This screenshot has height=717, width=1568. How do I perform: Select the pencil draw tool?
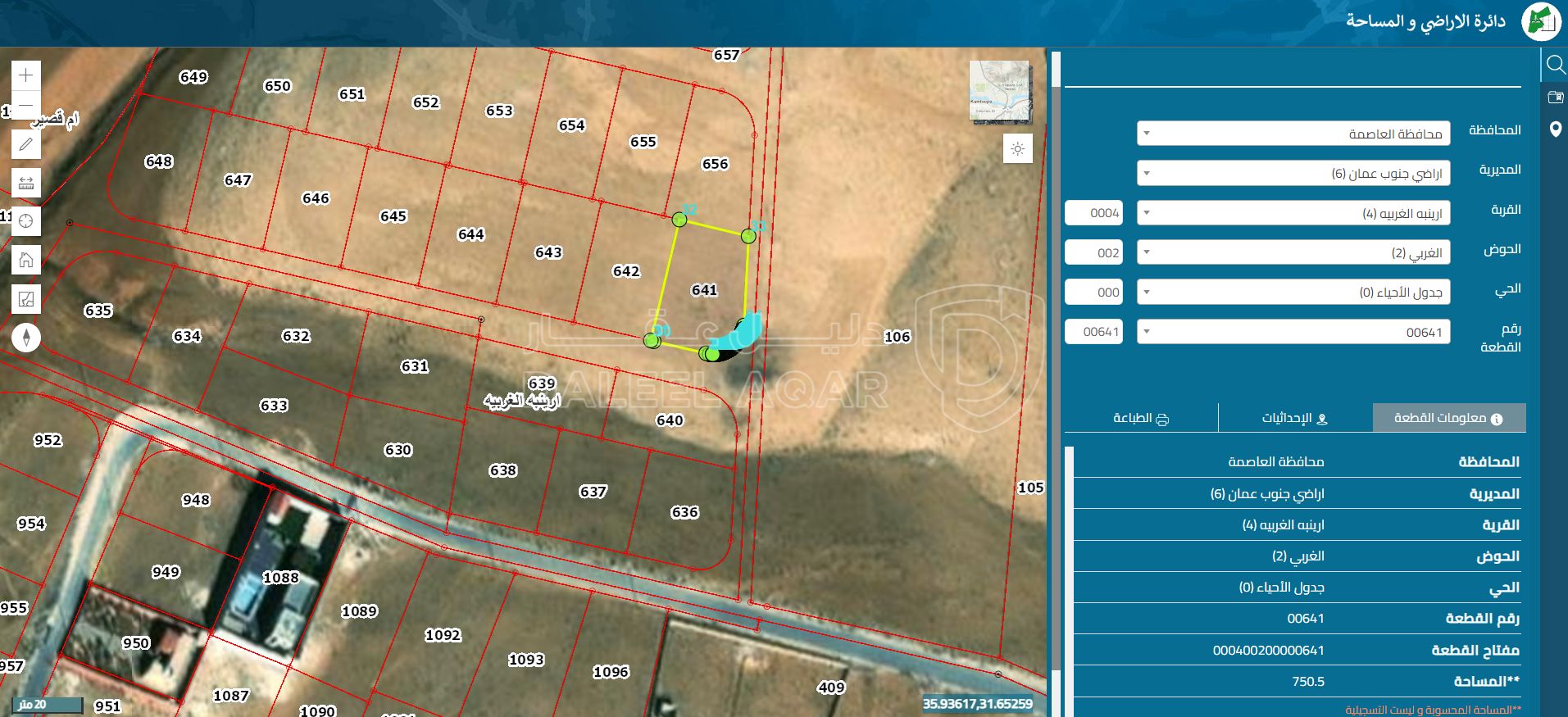click(26, 144)
